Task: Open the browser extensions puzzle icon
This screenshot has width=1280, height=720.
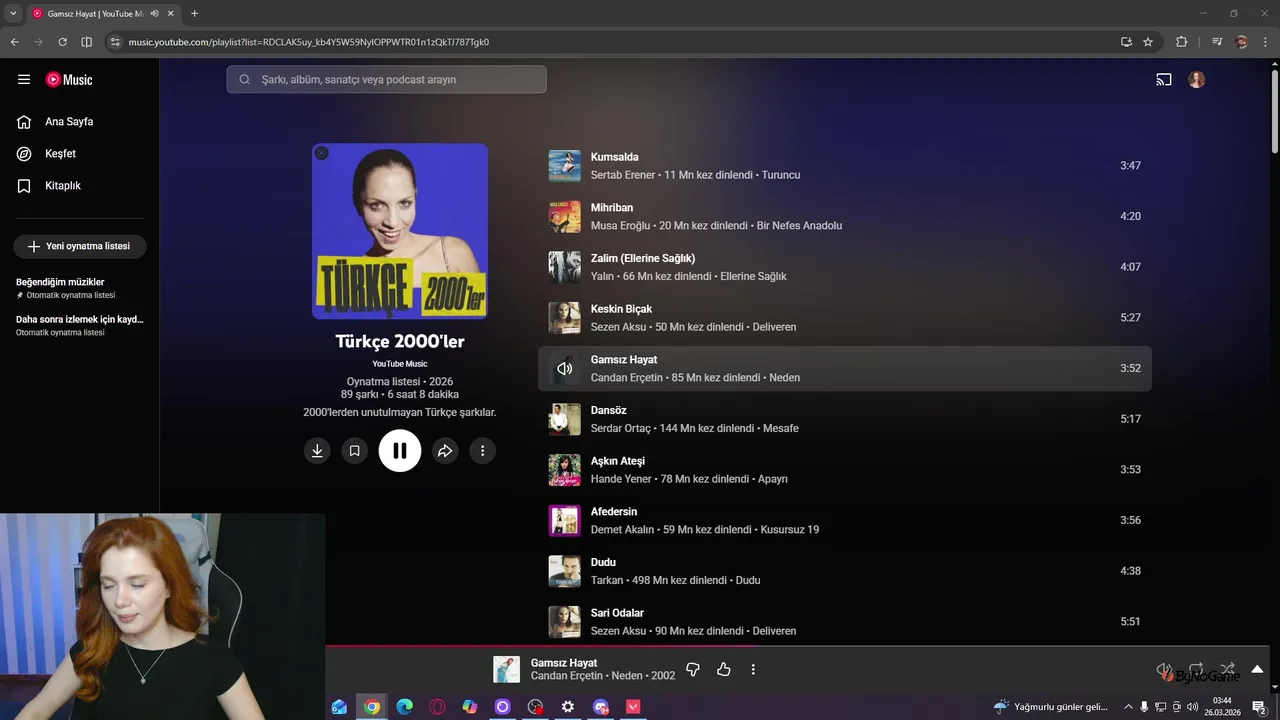Action: click(x=1181, y=42)
